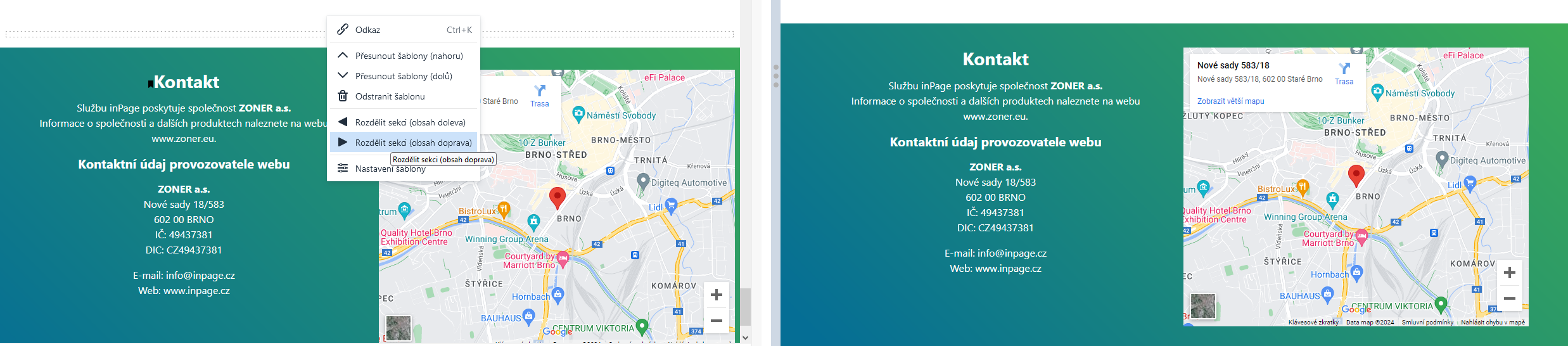1568x346 pixels.
Task: Click Nahlásit chybu v mapě link
Action: pyautogui.click(x=1493, y=323)
